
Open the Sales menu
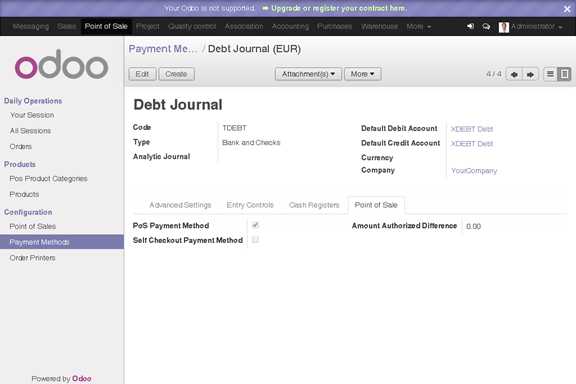[x=66, y=26]
